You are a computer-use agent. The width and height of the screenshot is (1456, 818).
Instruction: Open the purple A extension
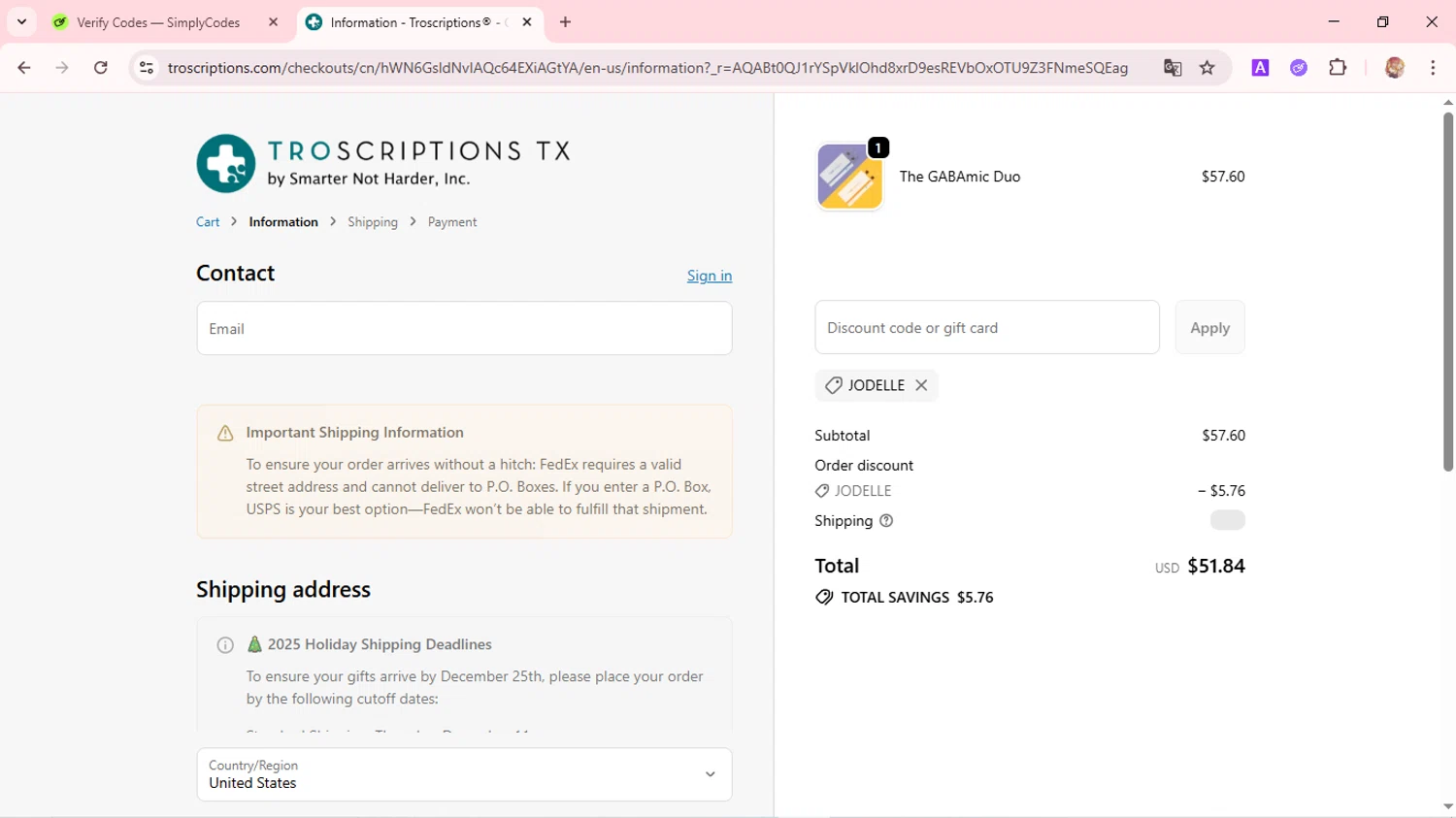1260,68
